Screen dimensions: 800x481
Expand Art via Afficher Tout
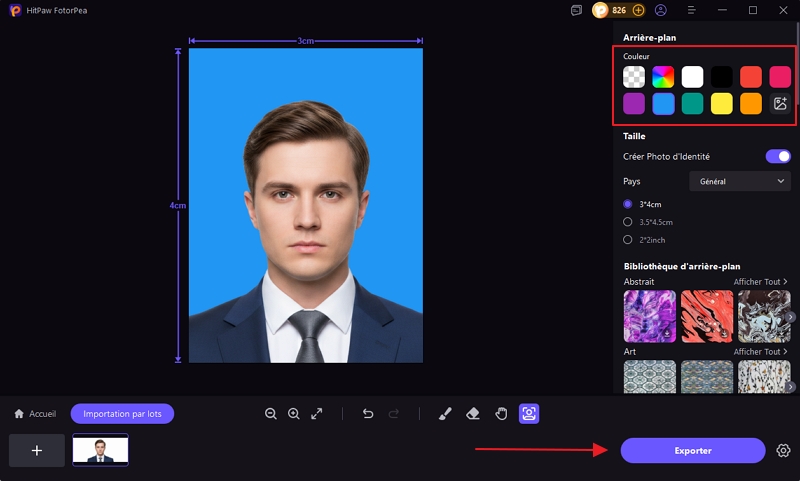point(760,351)
